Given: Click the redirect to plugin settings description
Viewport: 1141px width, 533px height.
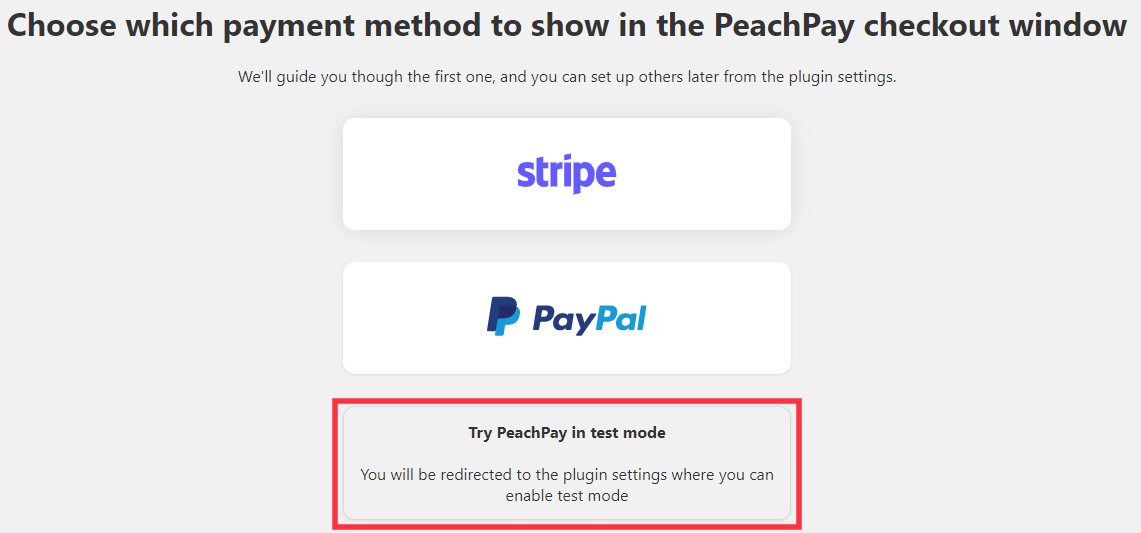Looking at the screenshot, I should (567, 486).
